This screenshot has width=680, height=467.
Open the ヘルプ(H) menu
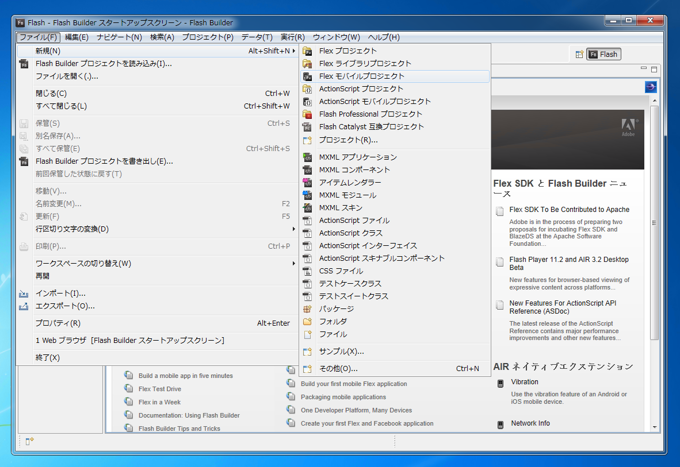(383, 37)
